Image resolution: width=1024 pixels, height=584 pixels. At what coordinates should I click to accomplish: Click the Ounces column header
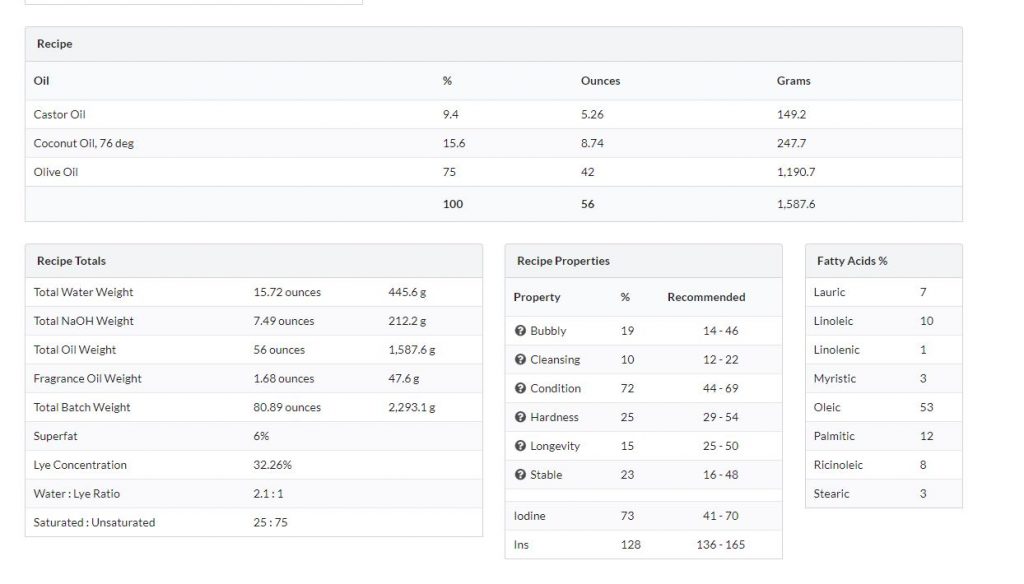[x=600, y=81]
